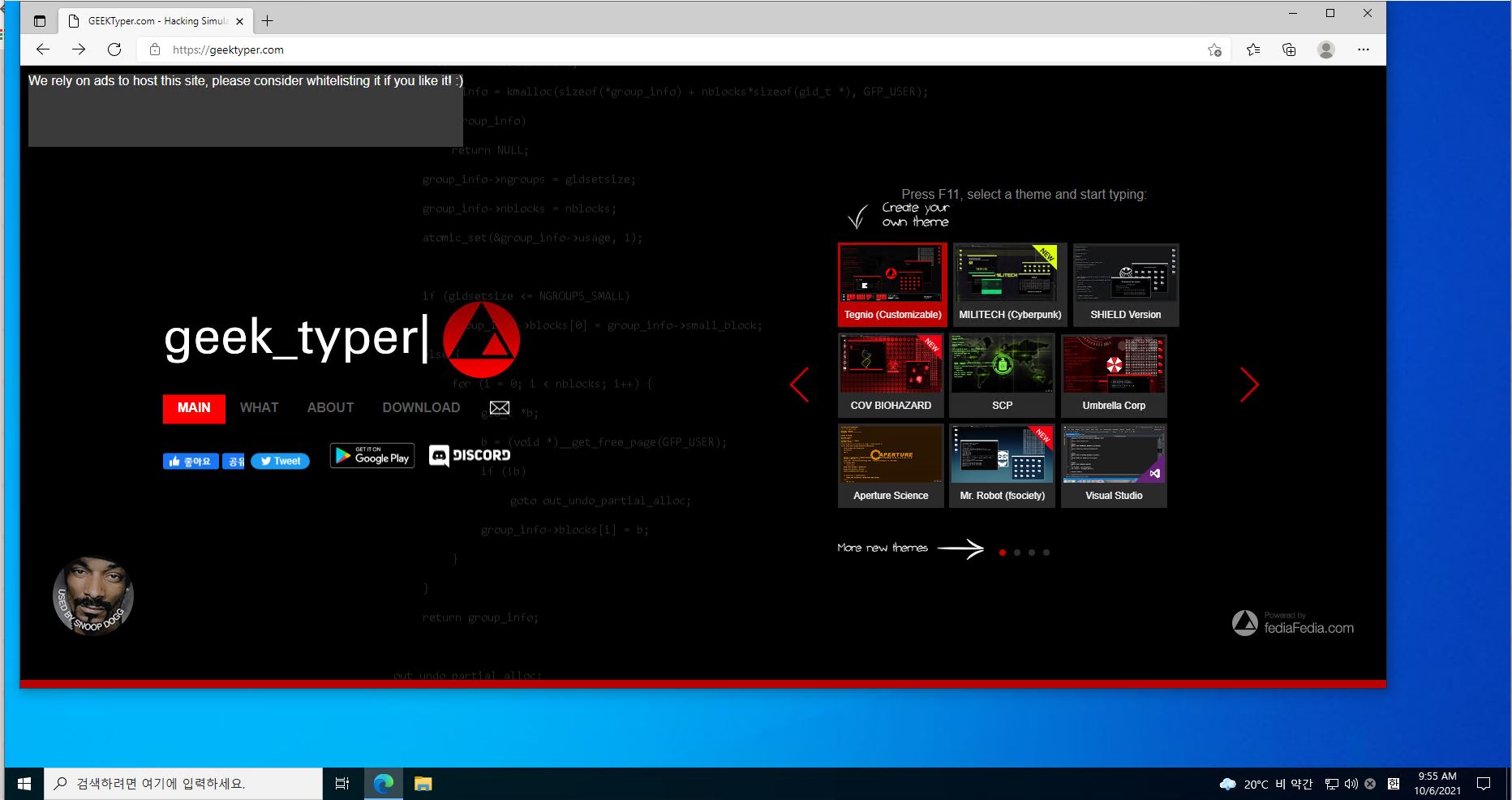1512x800 pixels.
Task: Close the GEEKTyper.com tab
Action: 239,22
